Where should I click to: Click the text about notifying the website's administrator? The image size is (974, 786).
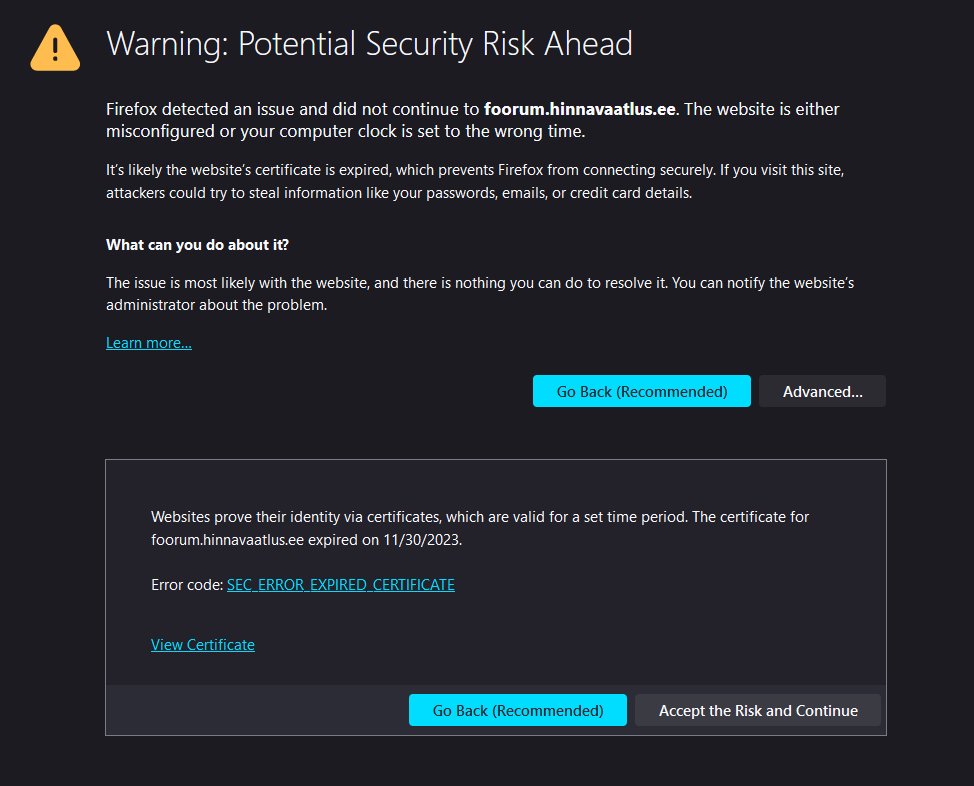point(480,294)
